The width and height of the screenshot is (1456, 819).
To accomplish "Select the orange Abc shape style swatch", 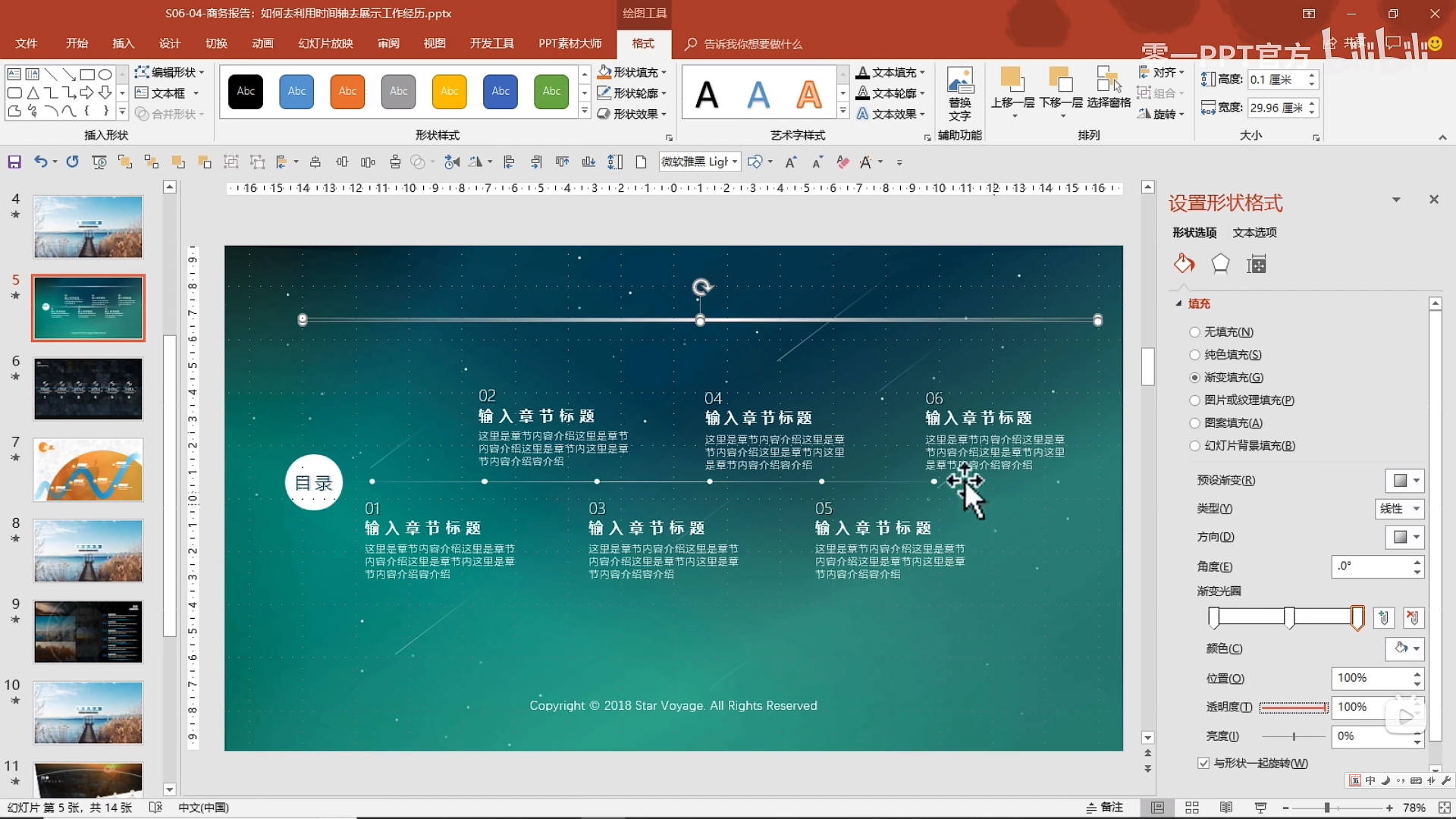I will coord(347,92).
